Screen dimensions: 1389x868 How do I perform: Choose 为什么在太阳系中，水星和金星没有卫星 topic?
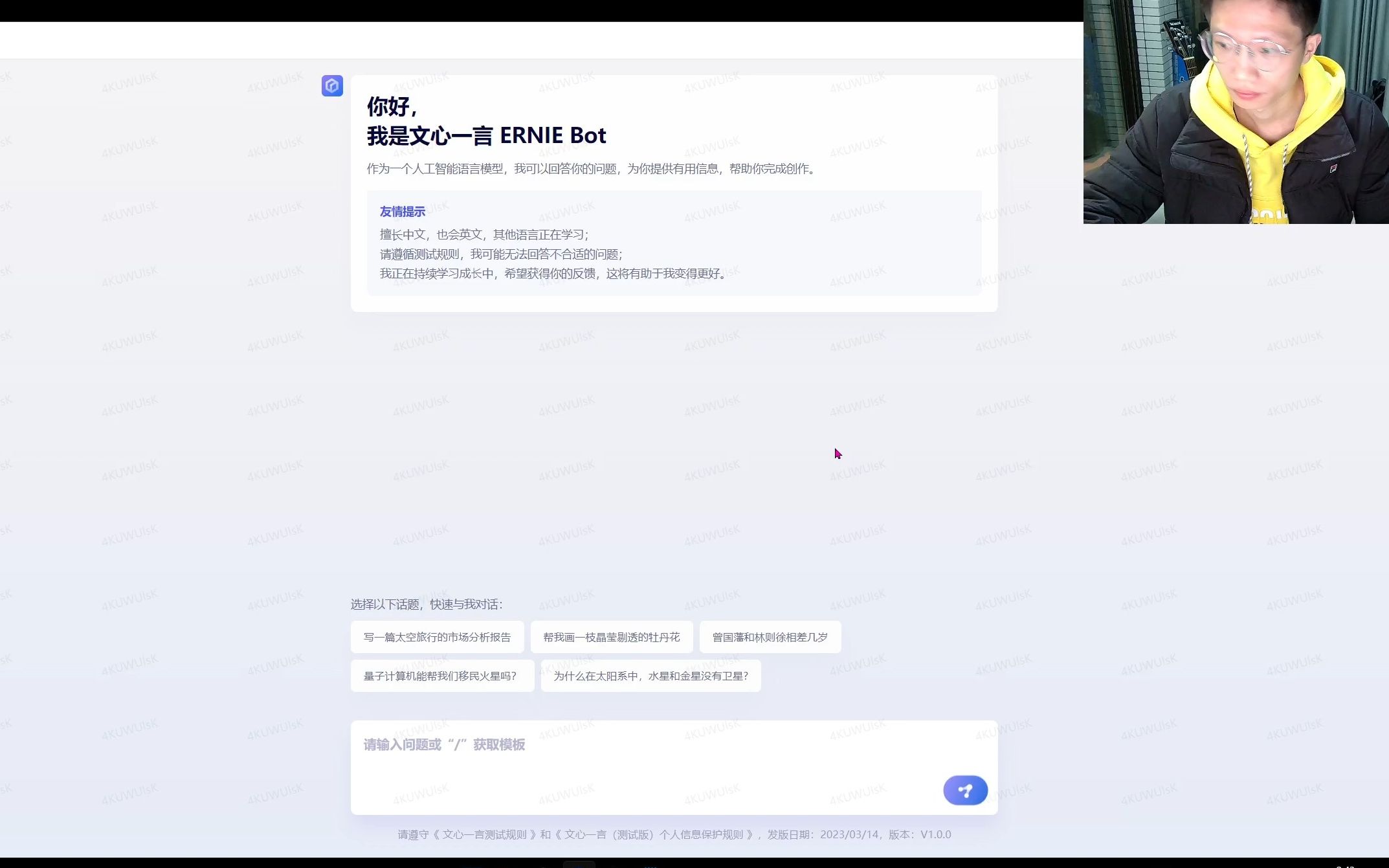[x=650, y=676]
